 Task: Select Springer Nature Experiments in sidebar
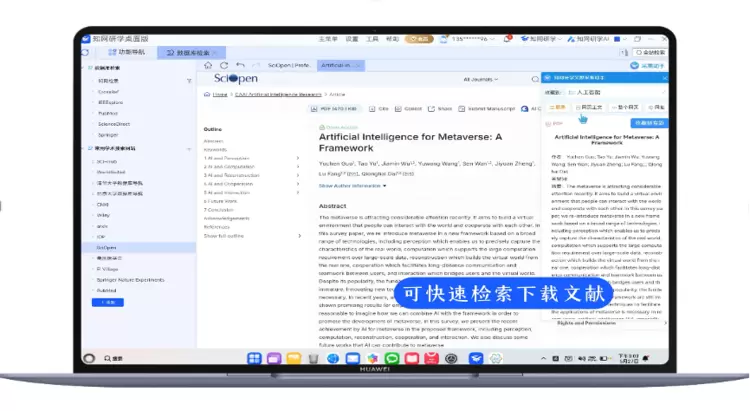(x=130, y=281)
